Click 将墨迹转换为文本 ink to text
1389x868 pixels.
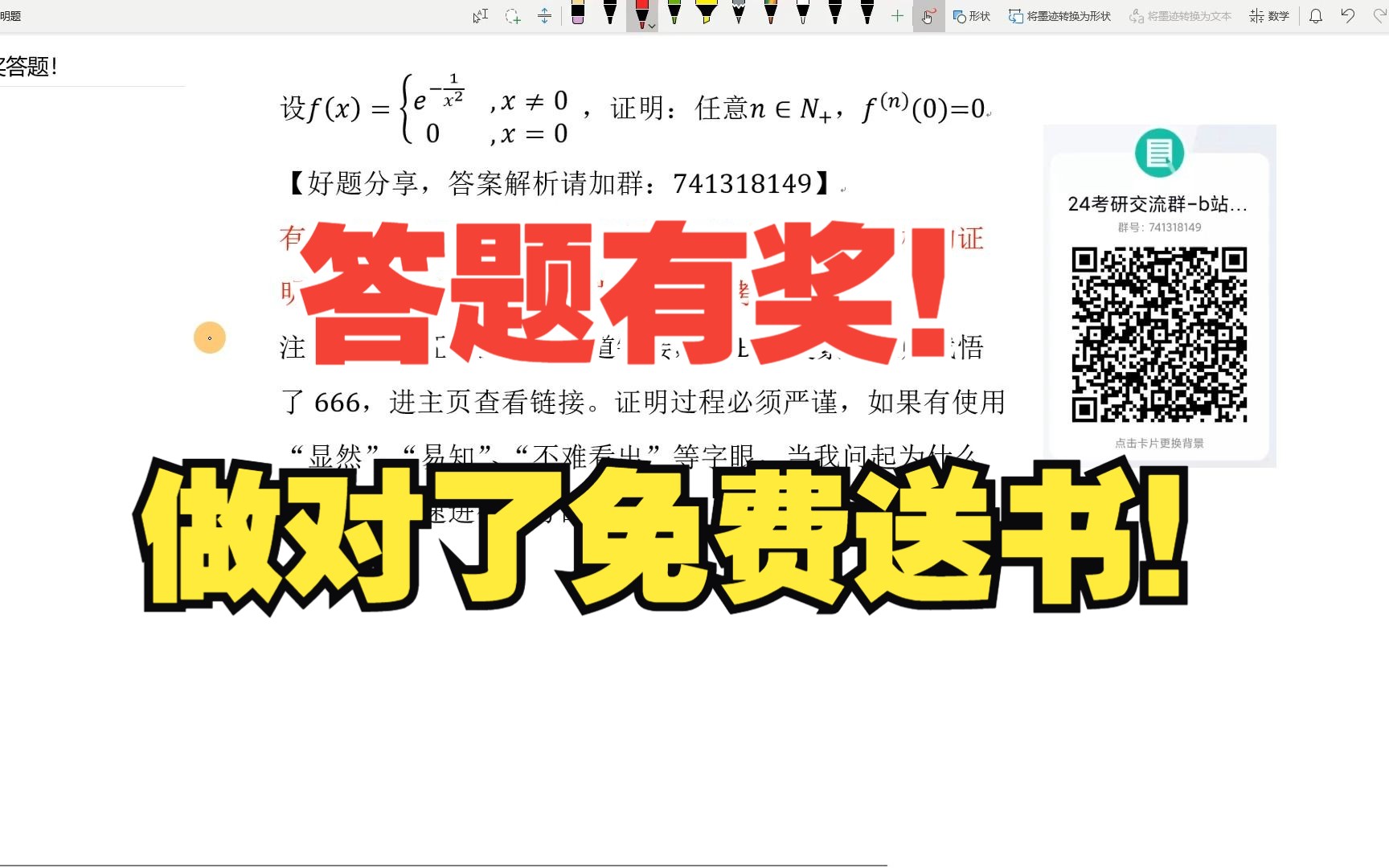(x=1180, y=16)
